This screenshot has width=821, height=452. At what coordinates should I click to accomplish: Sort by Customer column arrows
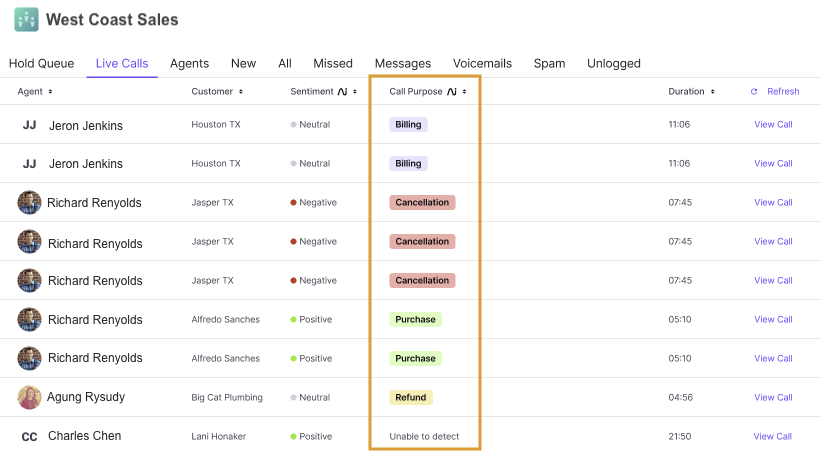[x=241, y=92]
